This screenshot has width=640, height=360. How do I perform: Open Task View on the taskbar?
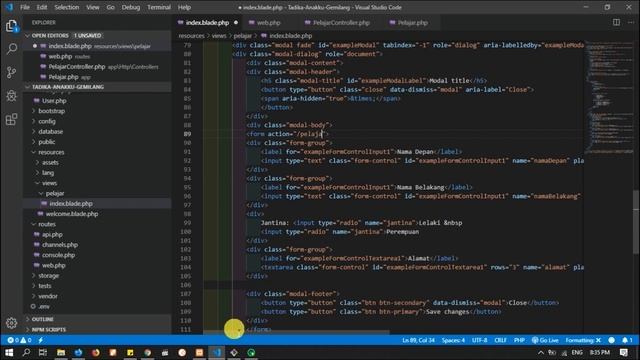(x=43, y=352)
